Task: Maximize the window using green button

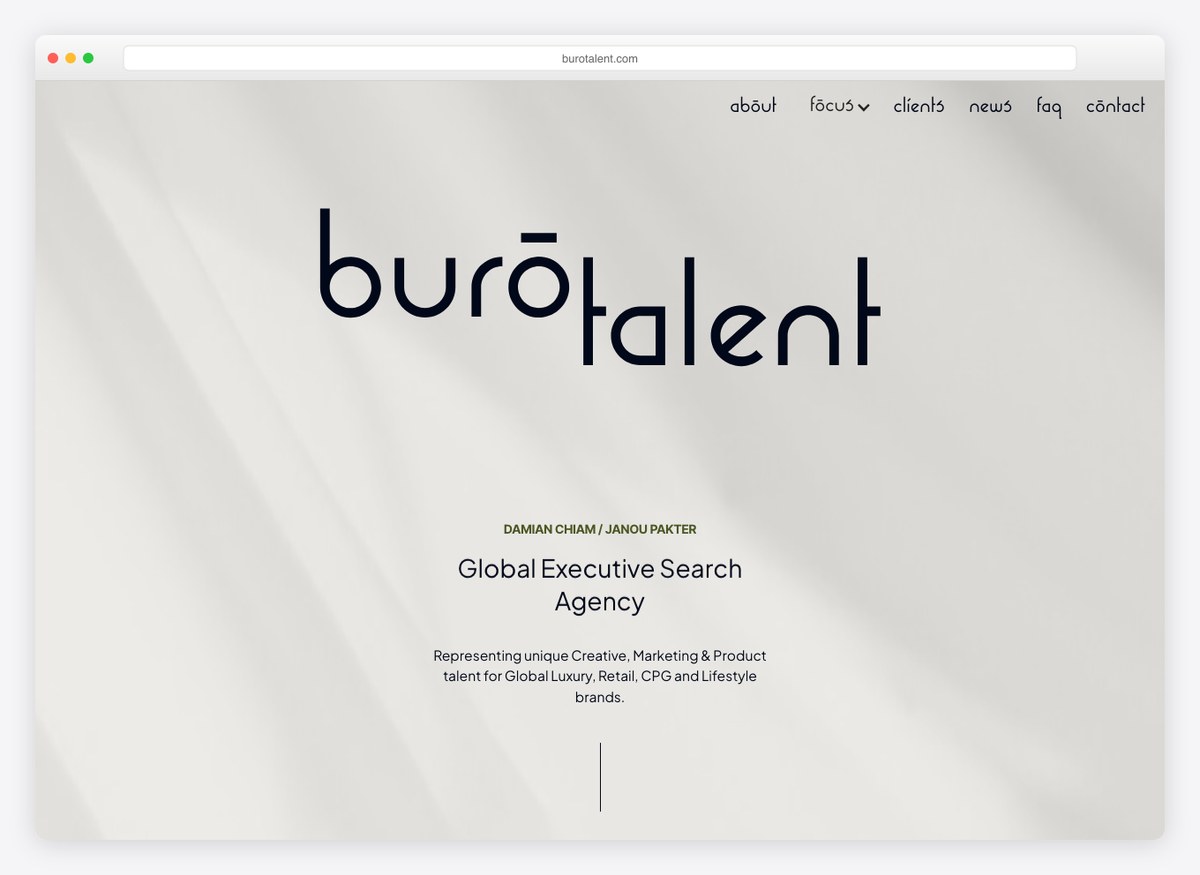Action: click(88, 58)
